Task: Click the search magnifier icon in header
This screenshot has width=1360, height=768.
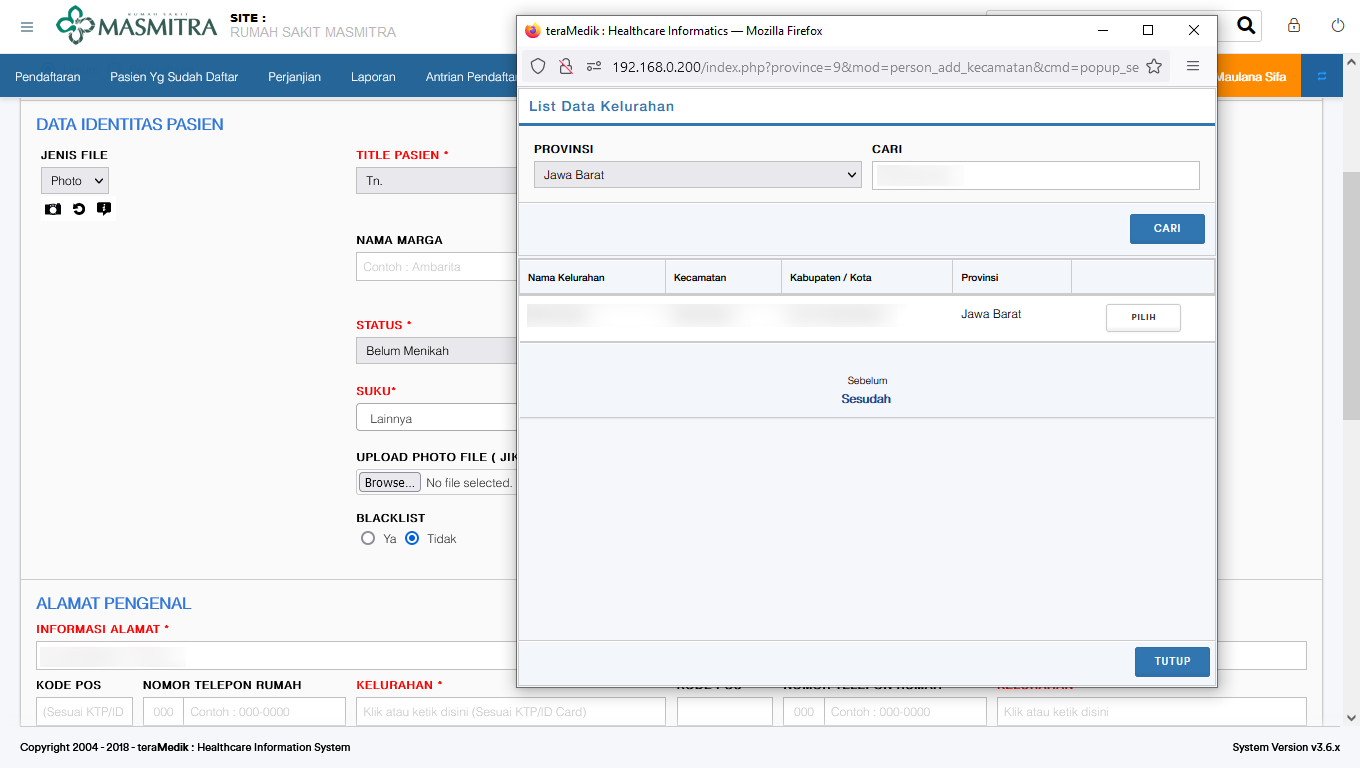Action: point(1246,26)
